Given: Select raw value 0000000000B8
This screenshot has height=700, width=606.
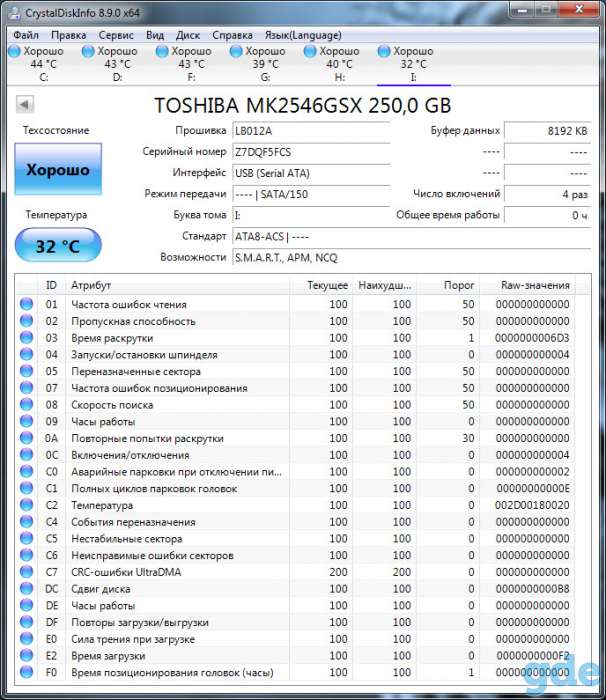Looking at the screenshot, I should [x=532, y=589].
